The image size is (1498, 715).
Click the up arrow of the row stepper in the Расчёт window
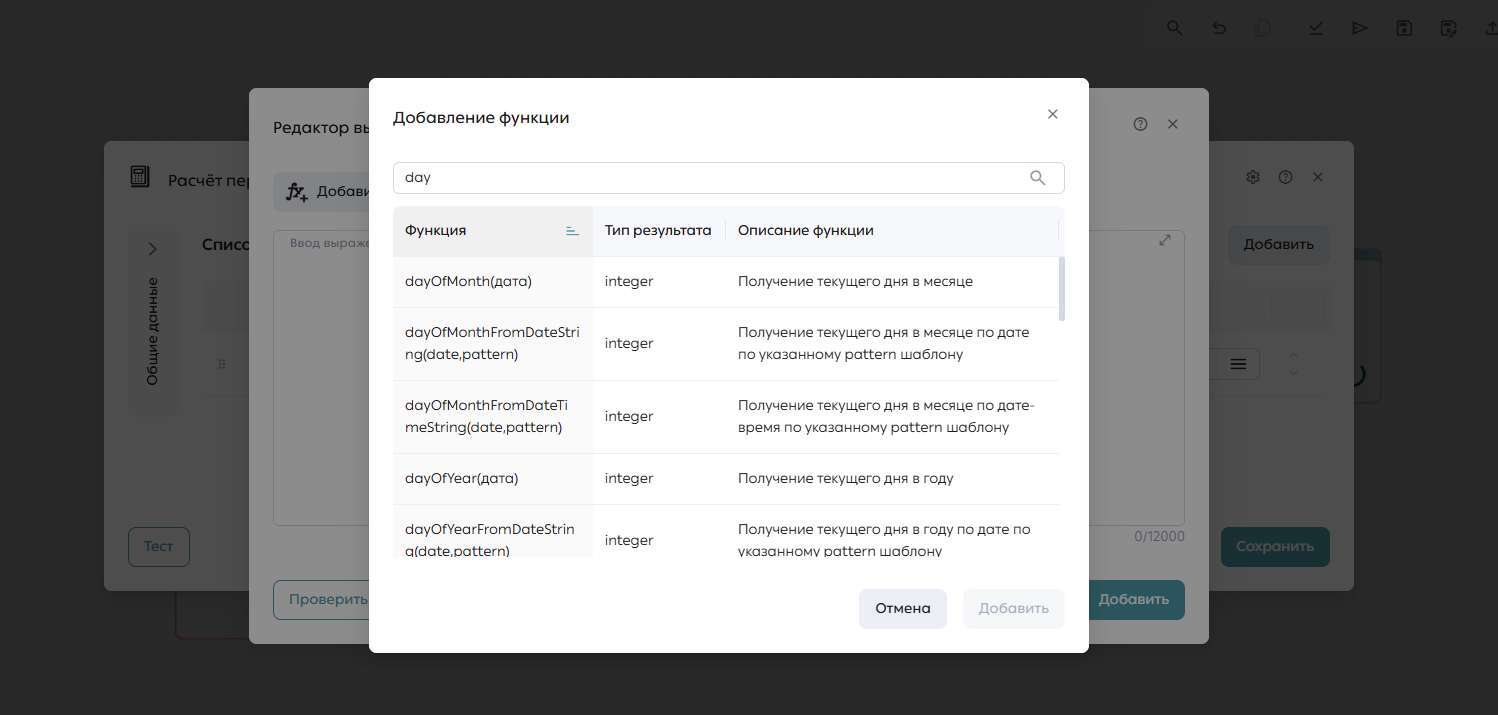click(1294, 356)
